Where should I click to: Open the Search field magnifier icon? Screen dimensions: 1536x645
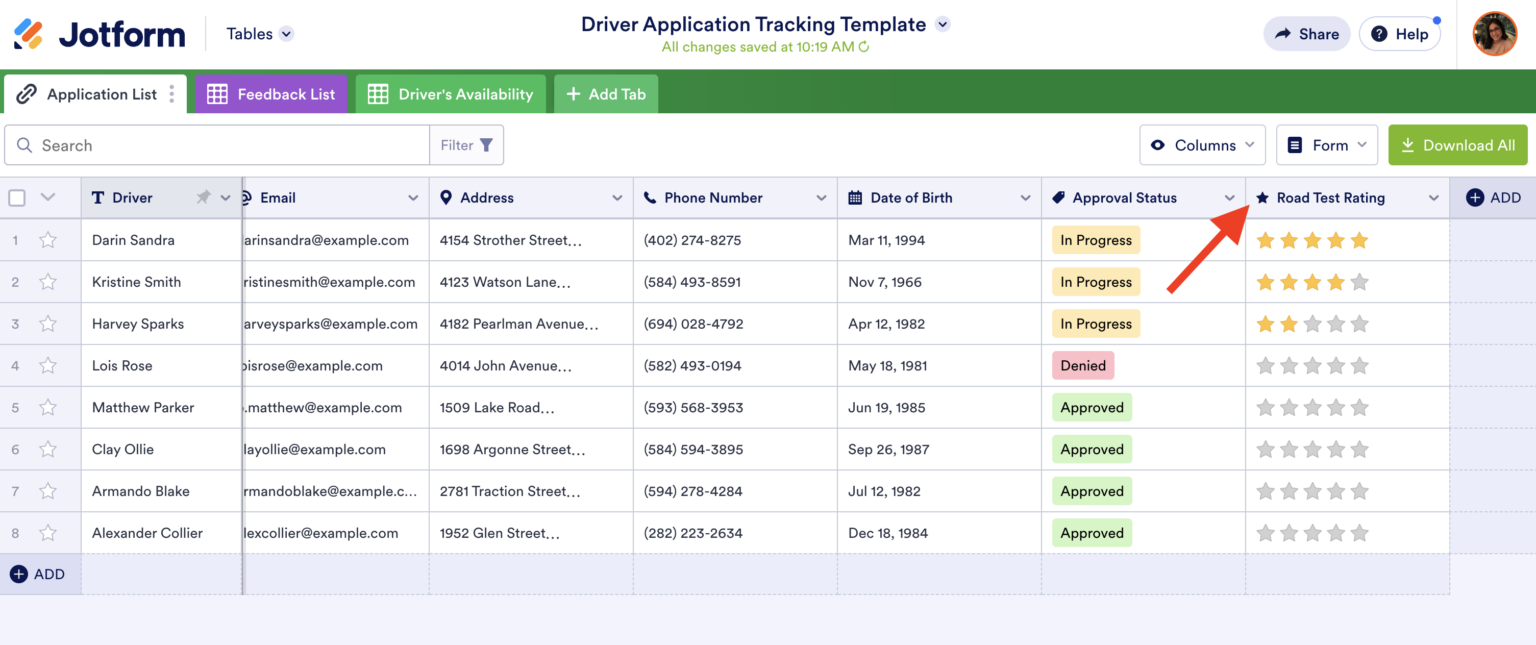pyautogui.click(x=25, y=145)
